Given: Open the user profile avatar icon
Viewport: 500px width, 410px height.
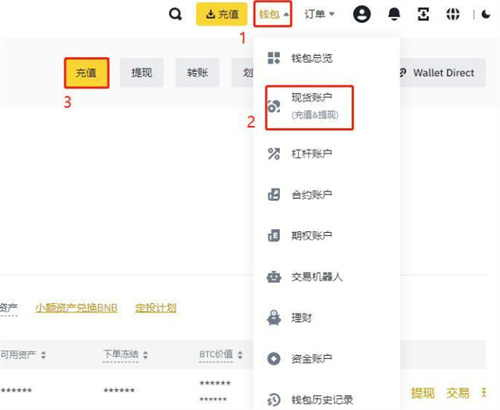Looking at the screenshot, I should tap(362, 14).
